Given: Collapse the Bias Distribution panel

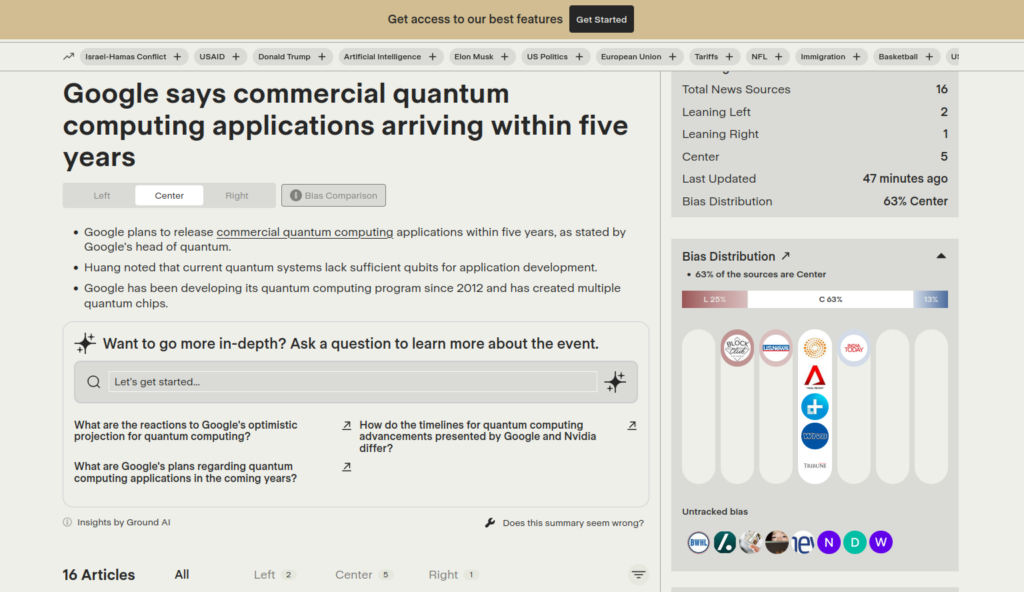Looking at the screenshot, I should point(940,256).
